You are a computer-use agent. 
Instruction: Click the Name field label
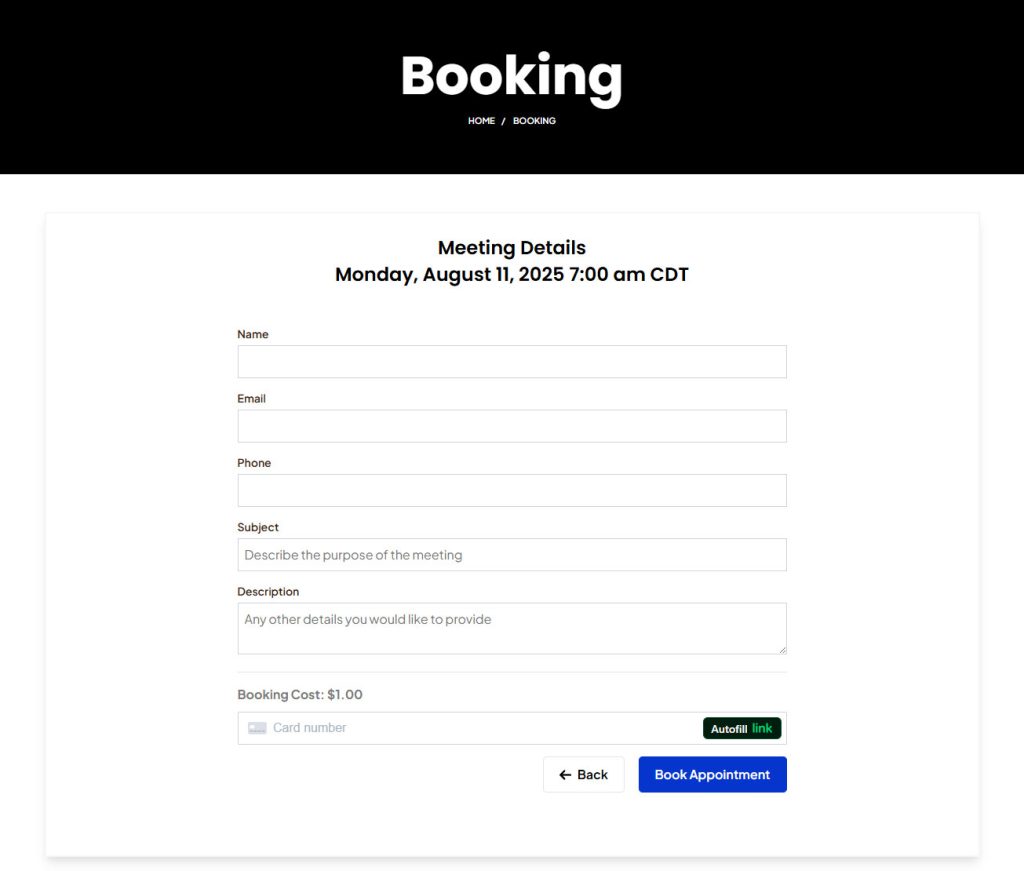[x=253, y=334]
